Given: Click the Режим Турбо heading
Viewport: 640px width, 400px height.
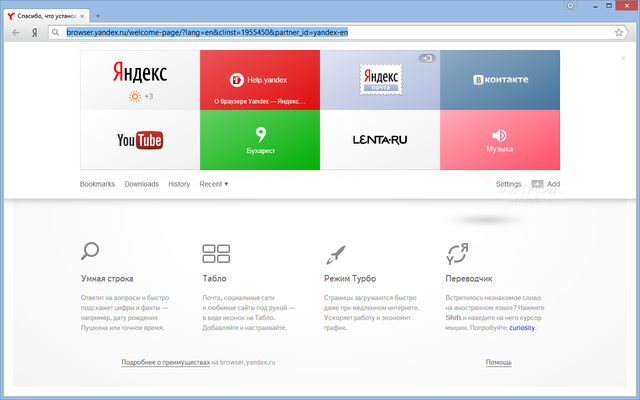Looking at the screenshot, I should click(350, 279).
